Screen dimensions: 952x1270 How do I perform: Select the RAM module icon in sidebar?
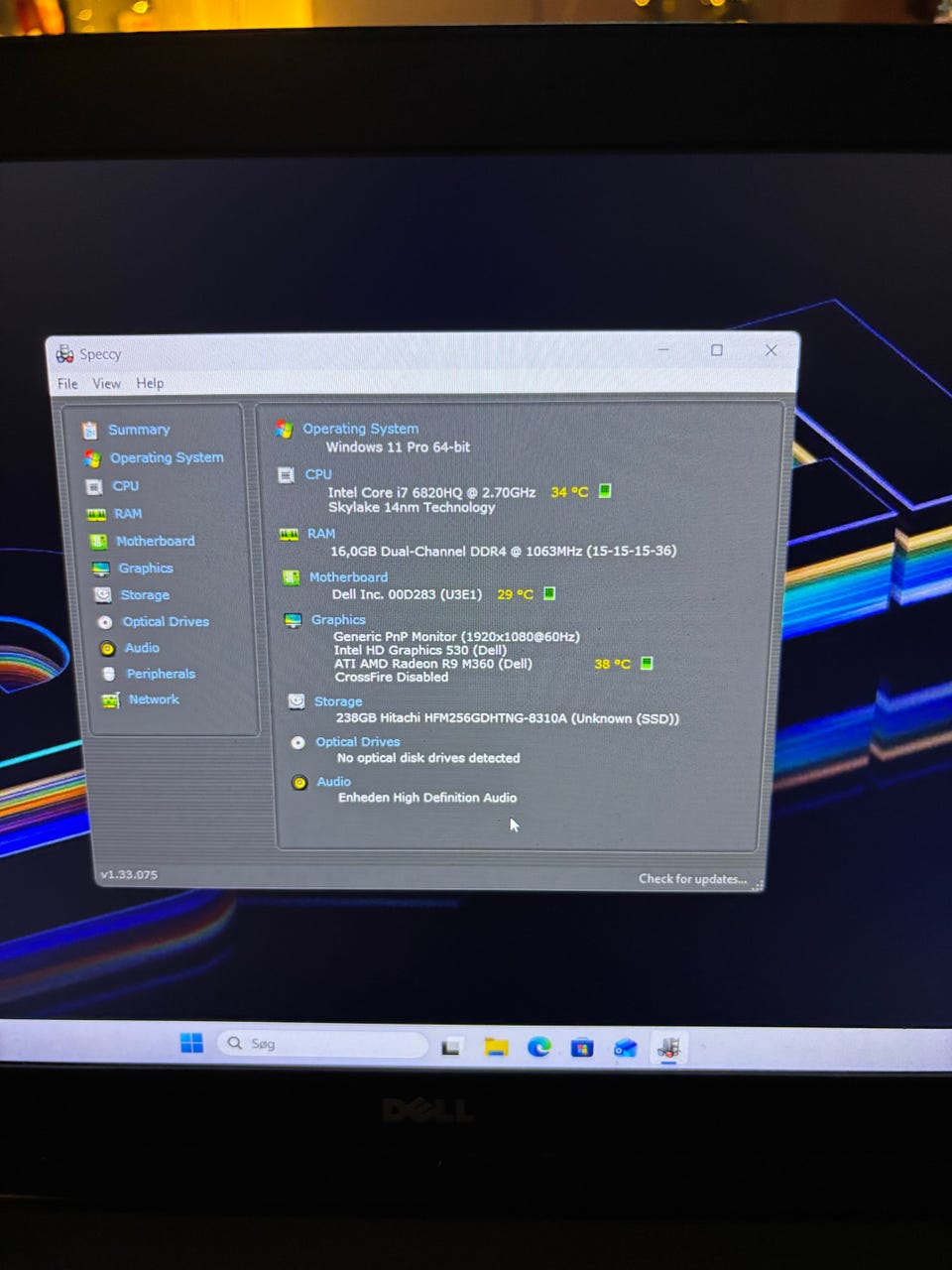coord(96,514)
